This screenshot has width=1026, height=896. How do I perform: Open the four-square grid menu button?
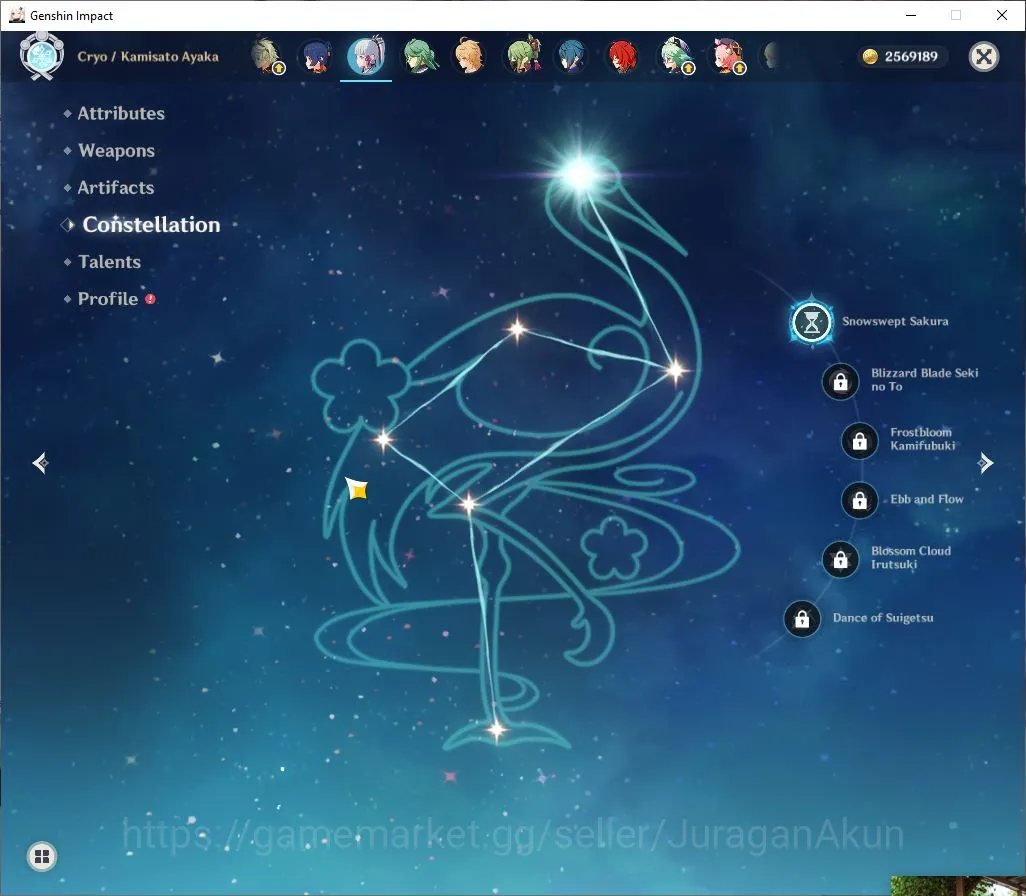pyautogui.click(x=42, y=856)
